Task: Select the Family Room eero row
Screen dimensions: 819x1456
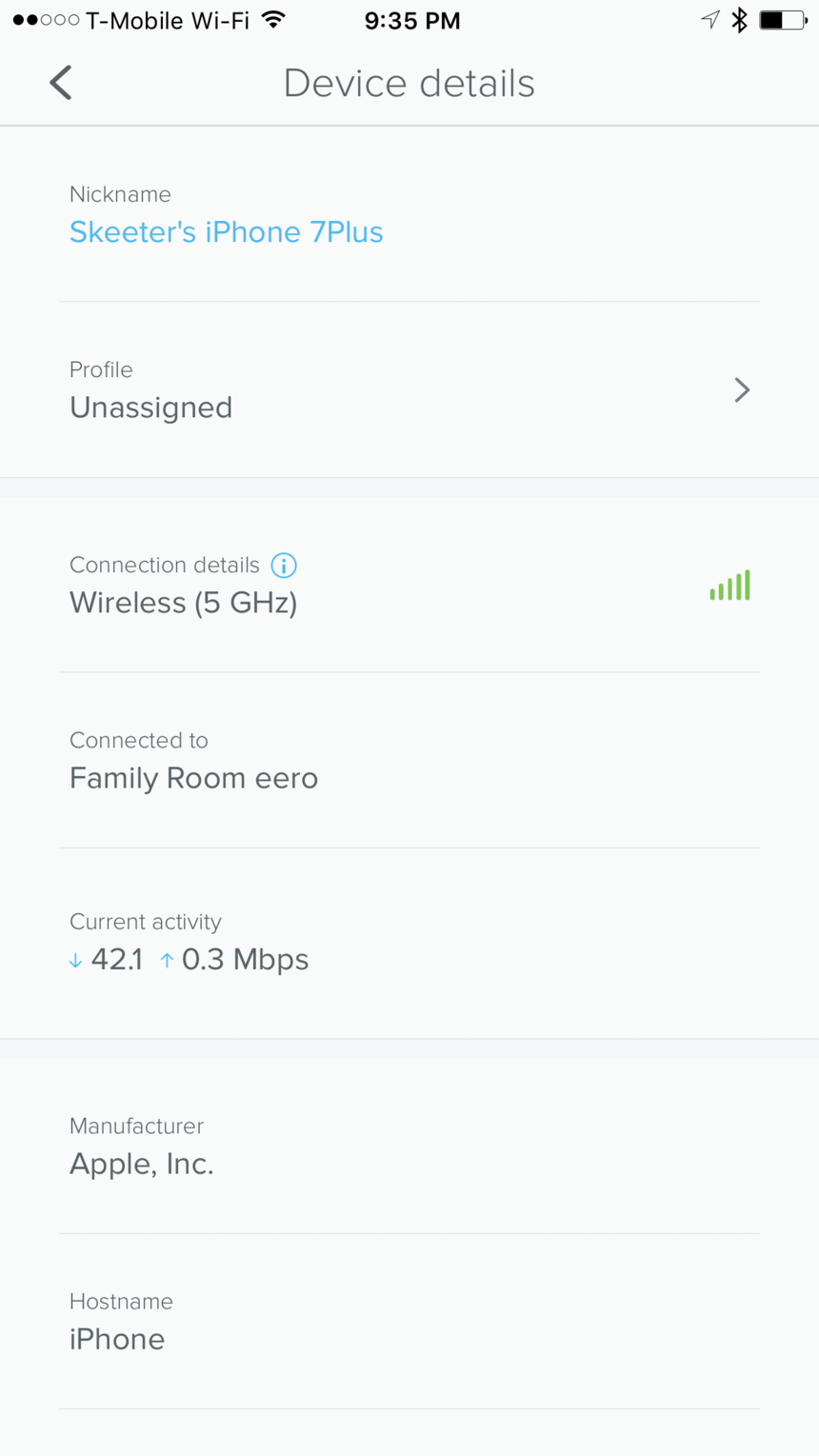Action: tap(409, 760)
